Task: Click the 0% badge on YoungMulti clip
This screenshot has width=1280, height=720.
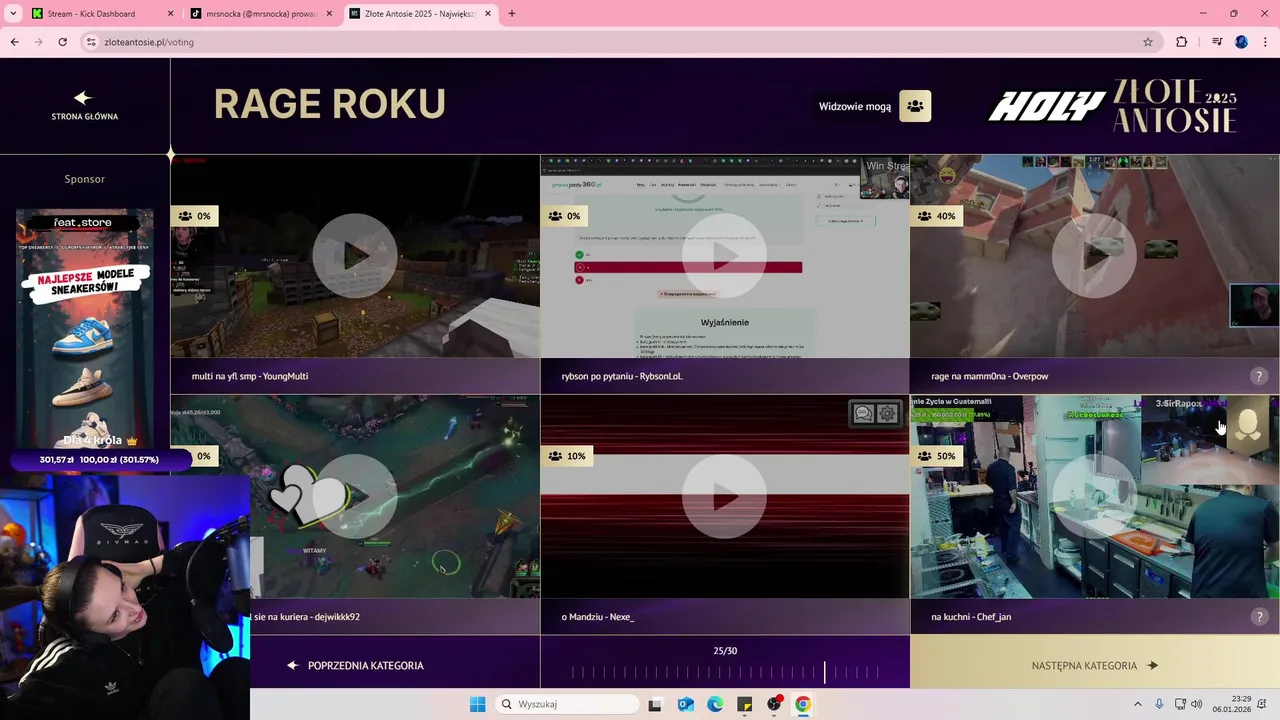Action: tap(195, 216)
